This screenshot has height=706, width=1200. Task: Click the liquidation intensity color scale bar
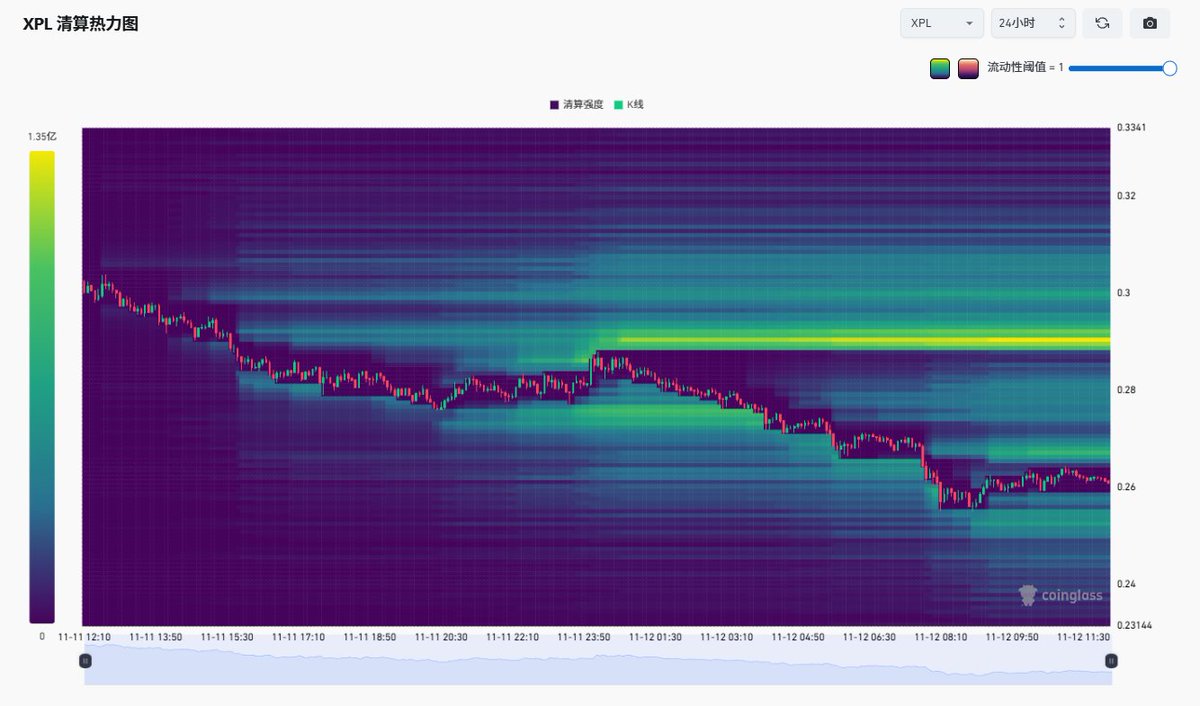coord(42,386)
